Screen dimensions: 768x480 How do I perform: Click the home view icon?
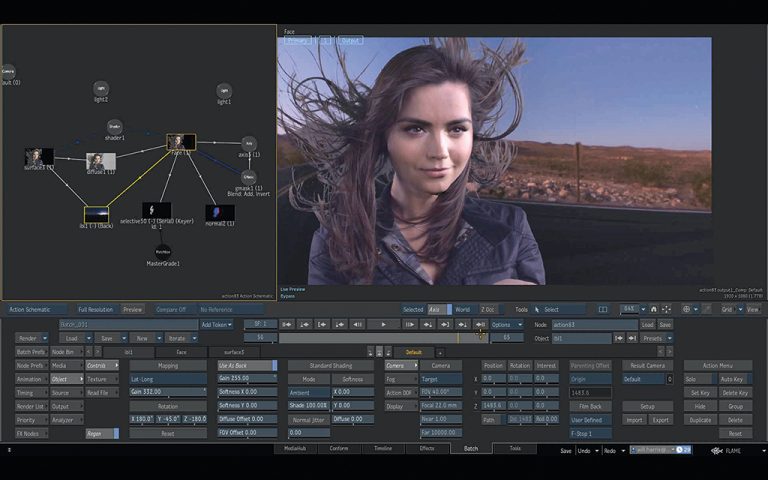[654, 310]
